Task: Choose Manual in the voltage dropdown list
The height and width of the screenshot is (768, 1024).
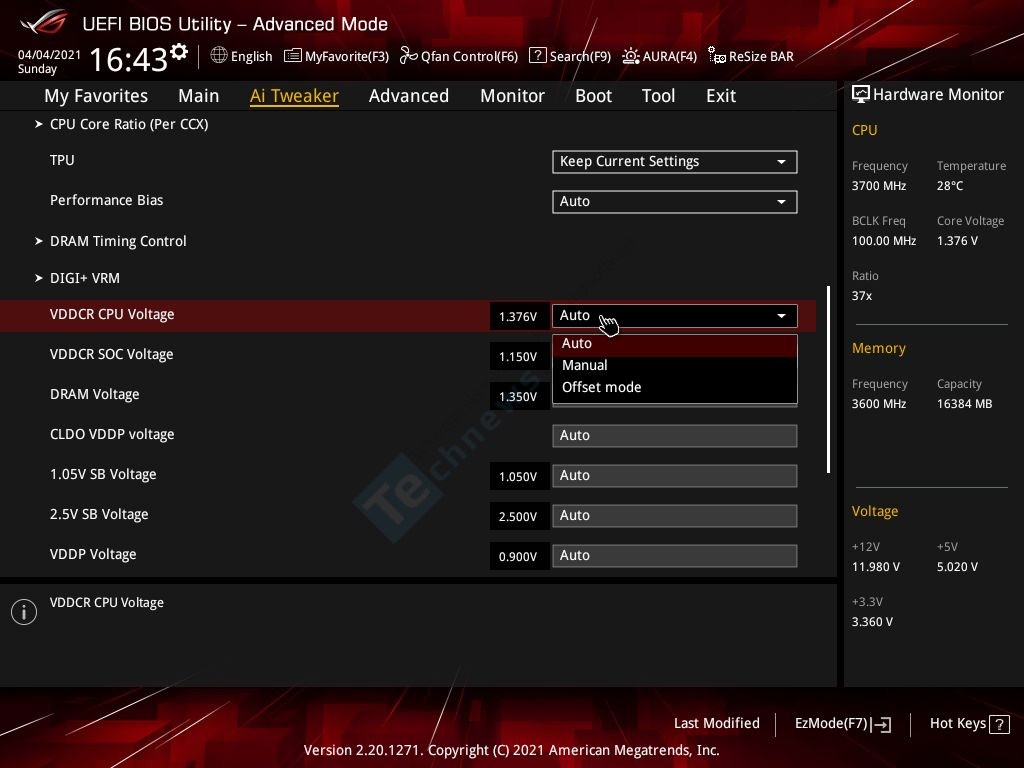Action: tap(675, 366)
